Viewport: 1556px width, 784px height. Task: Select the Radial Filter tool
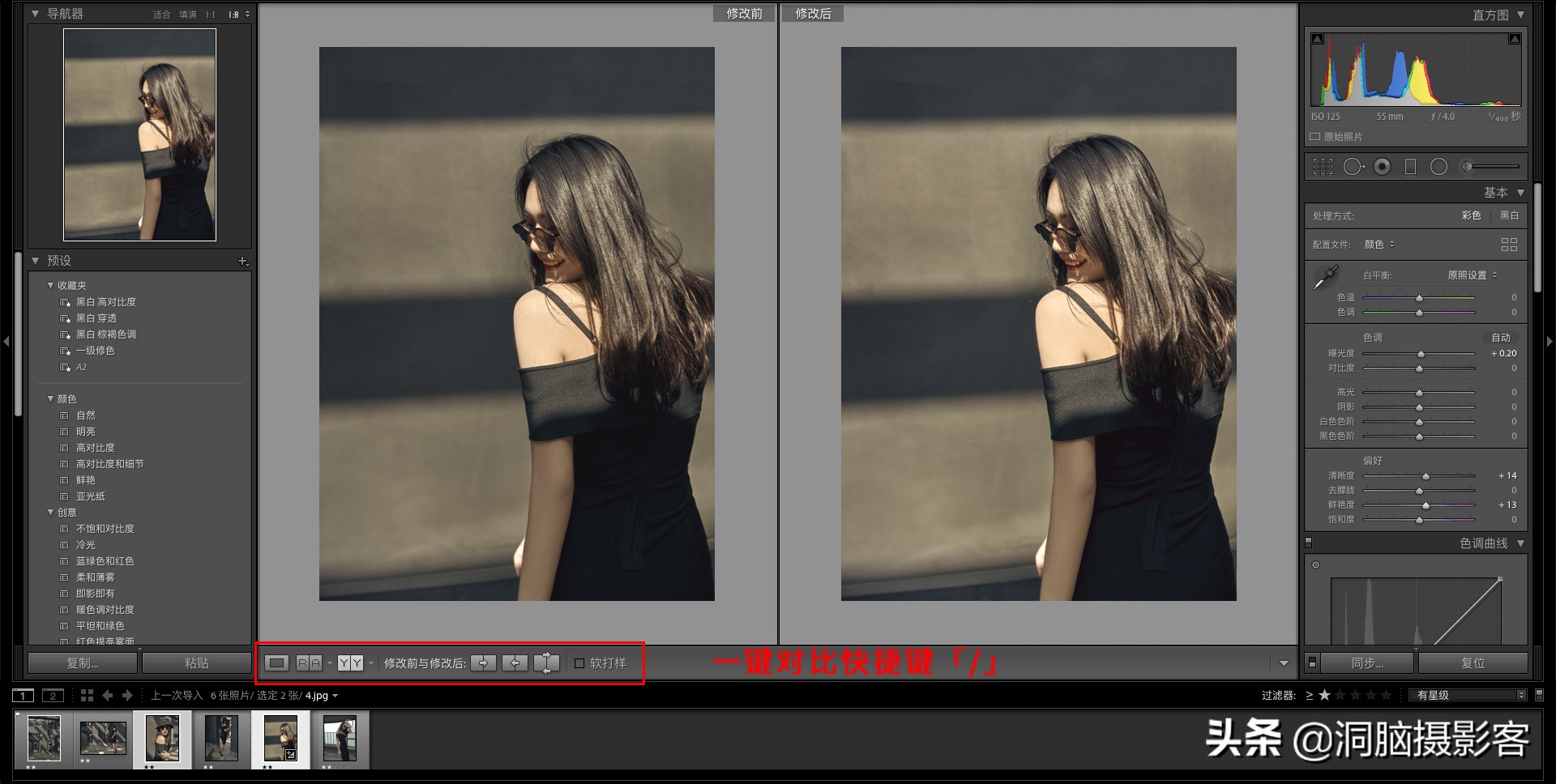(1439, 167)
